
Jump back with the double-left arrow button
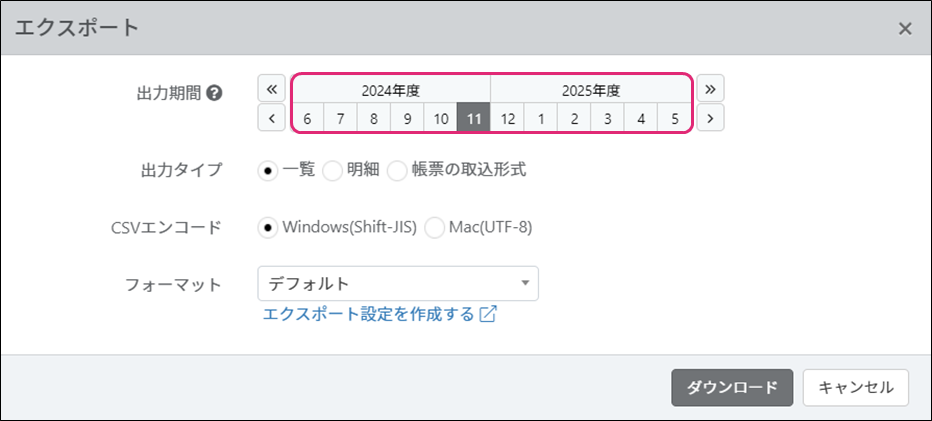click(272, 88)
